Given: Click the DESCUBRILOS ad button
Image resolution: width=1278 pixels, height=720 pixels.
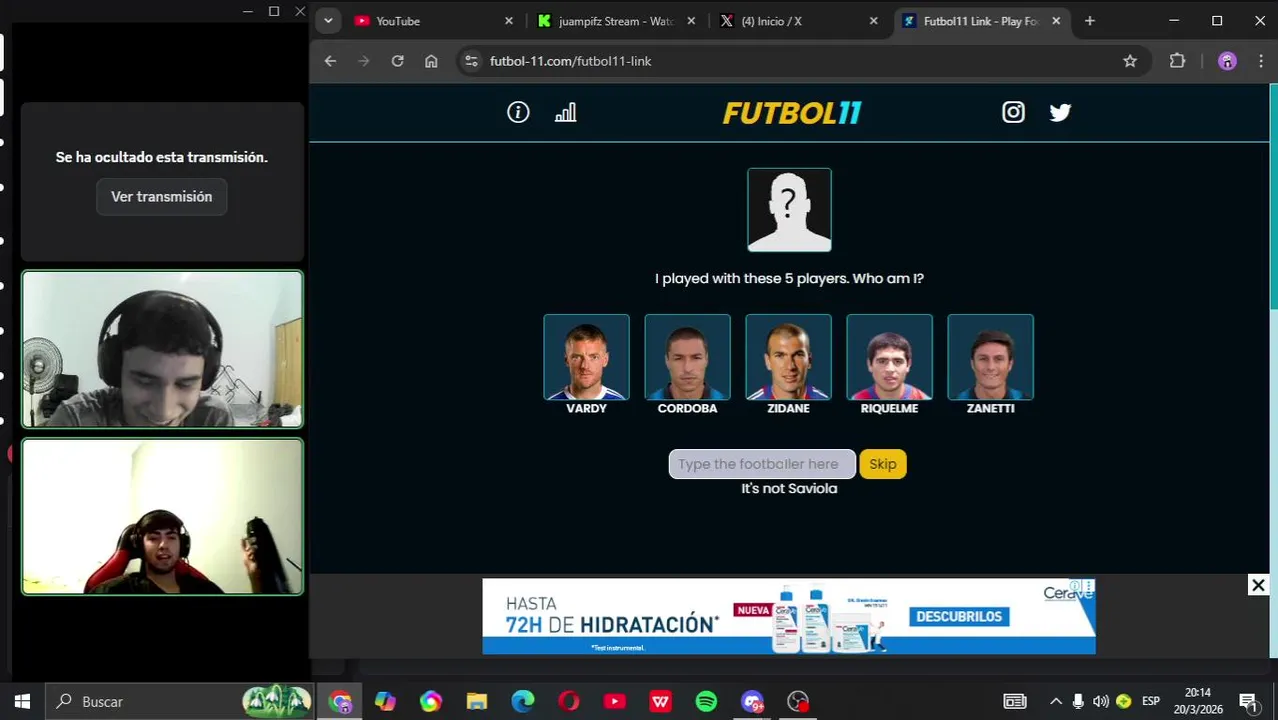Looking at the screenshot, I should [x=958, y=616].
